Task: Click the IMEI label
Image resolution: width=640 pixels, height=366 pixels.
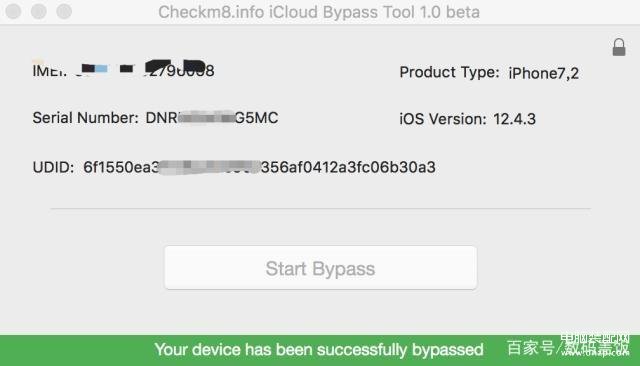Action: 49,70
